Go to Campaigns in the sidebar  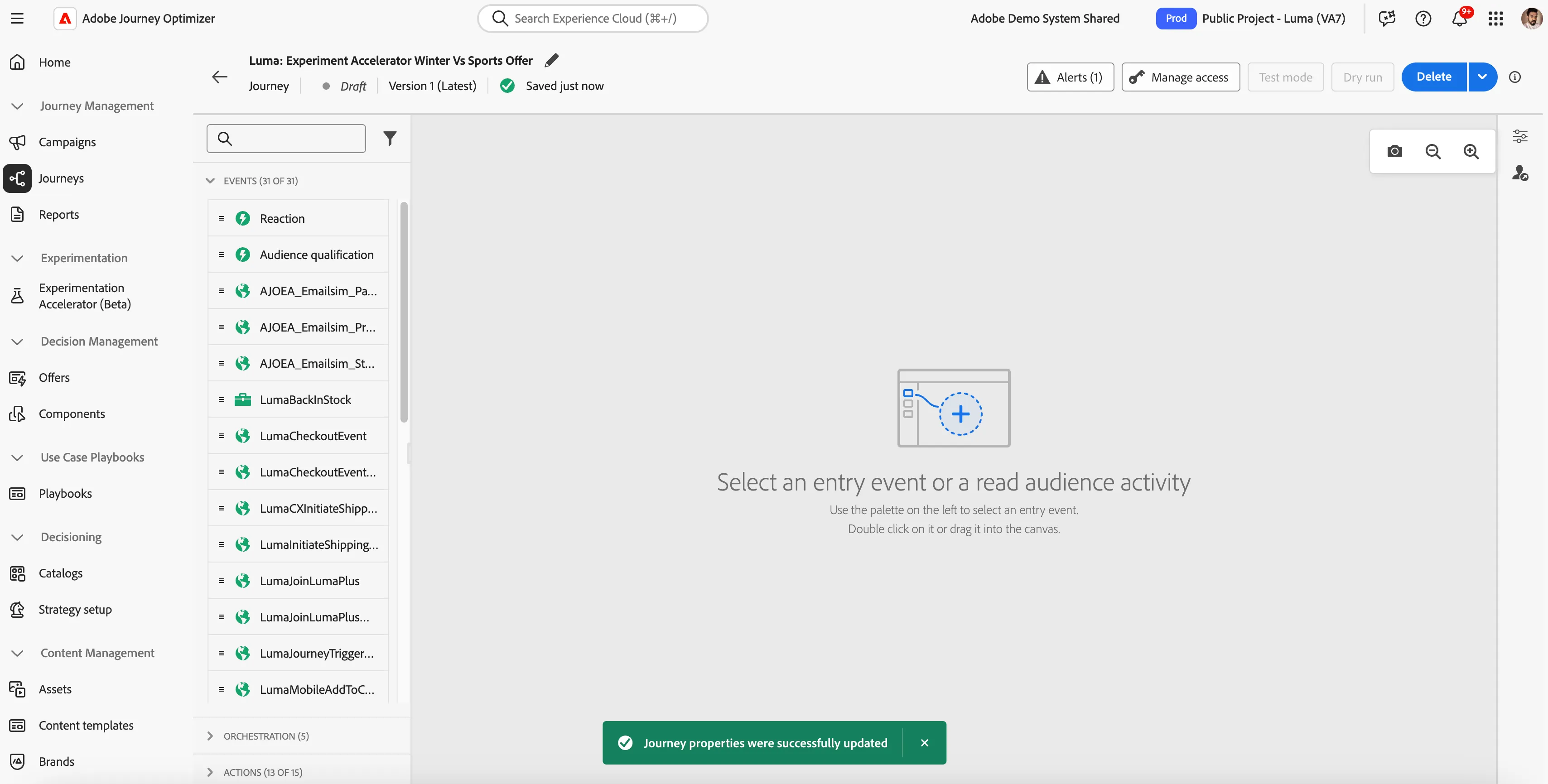coord(68,142)
